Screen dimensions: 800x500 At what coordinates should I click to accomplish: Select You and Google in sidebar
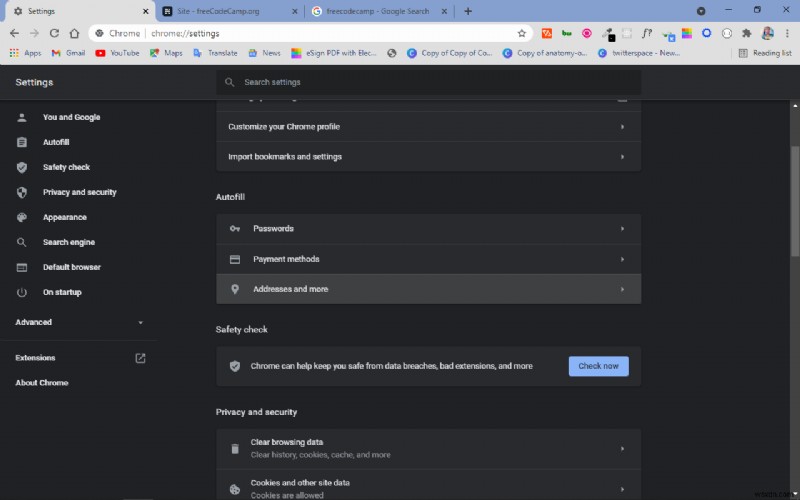click(71, 117)
